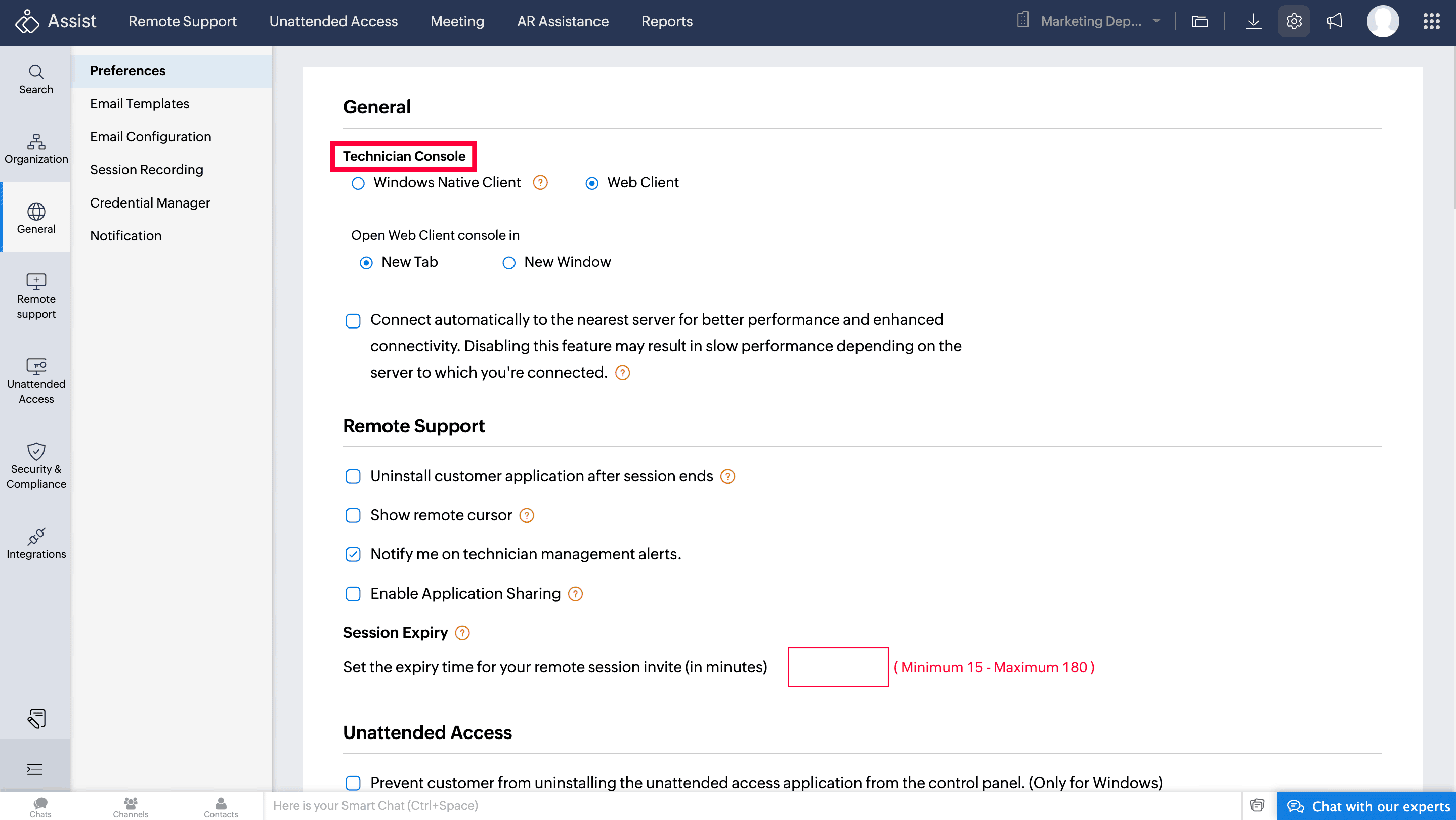Open the user profile avatar menu
Screen dimensions: 1456x820
point(1382,21)
